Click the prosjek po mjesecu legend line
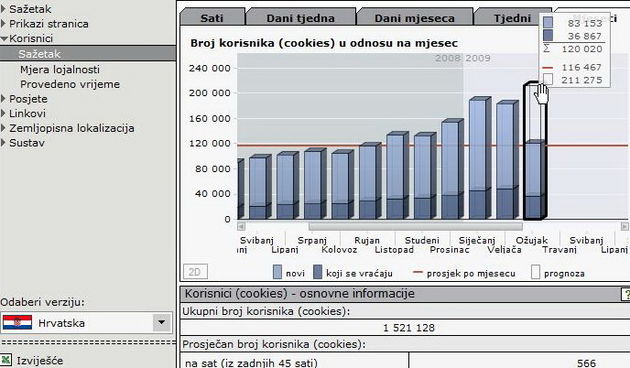 (418, 272)
